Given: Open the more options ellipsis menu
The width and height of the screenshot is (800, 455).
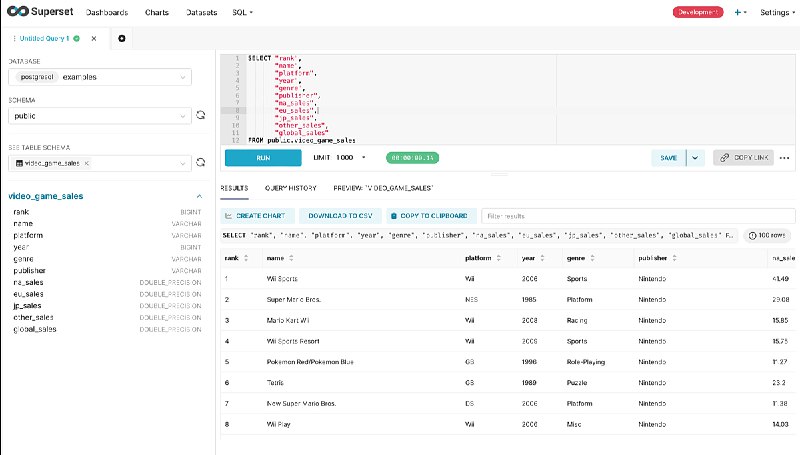Looking at the screenshot, I should (x=785, y=158).
